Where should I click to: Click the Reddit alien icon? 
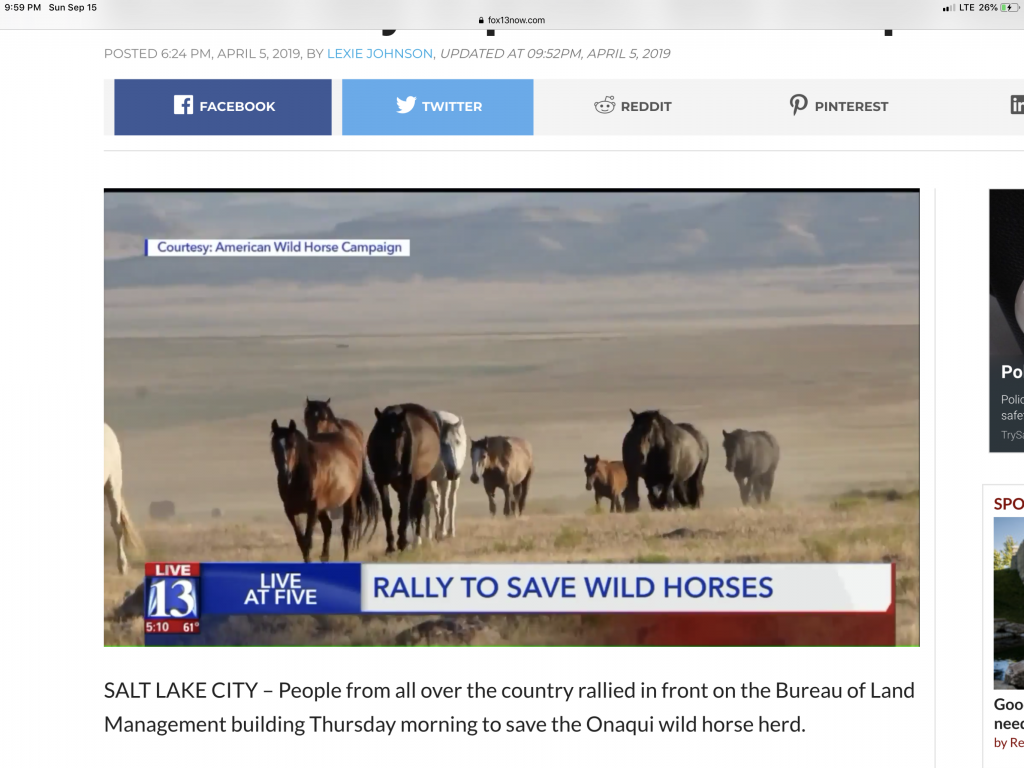tap(605, 105)
